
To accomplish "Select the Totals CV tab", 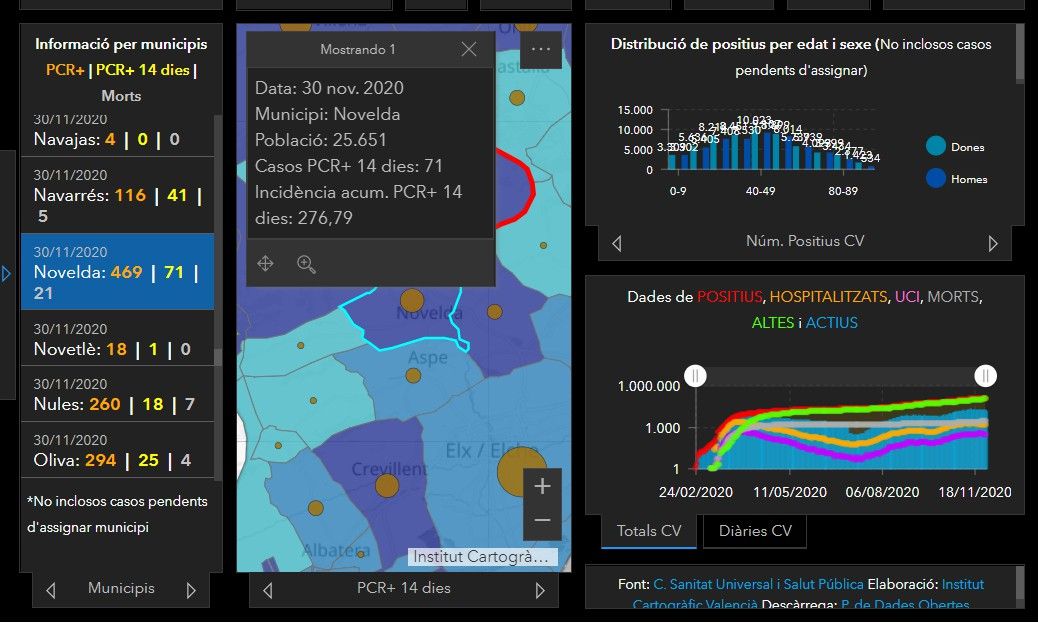I will coord(649,531).
